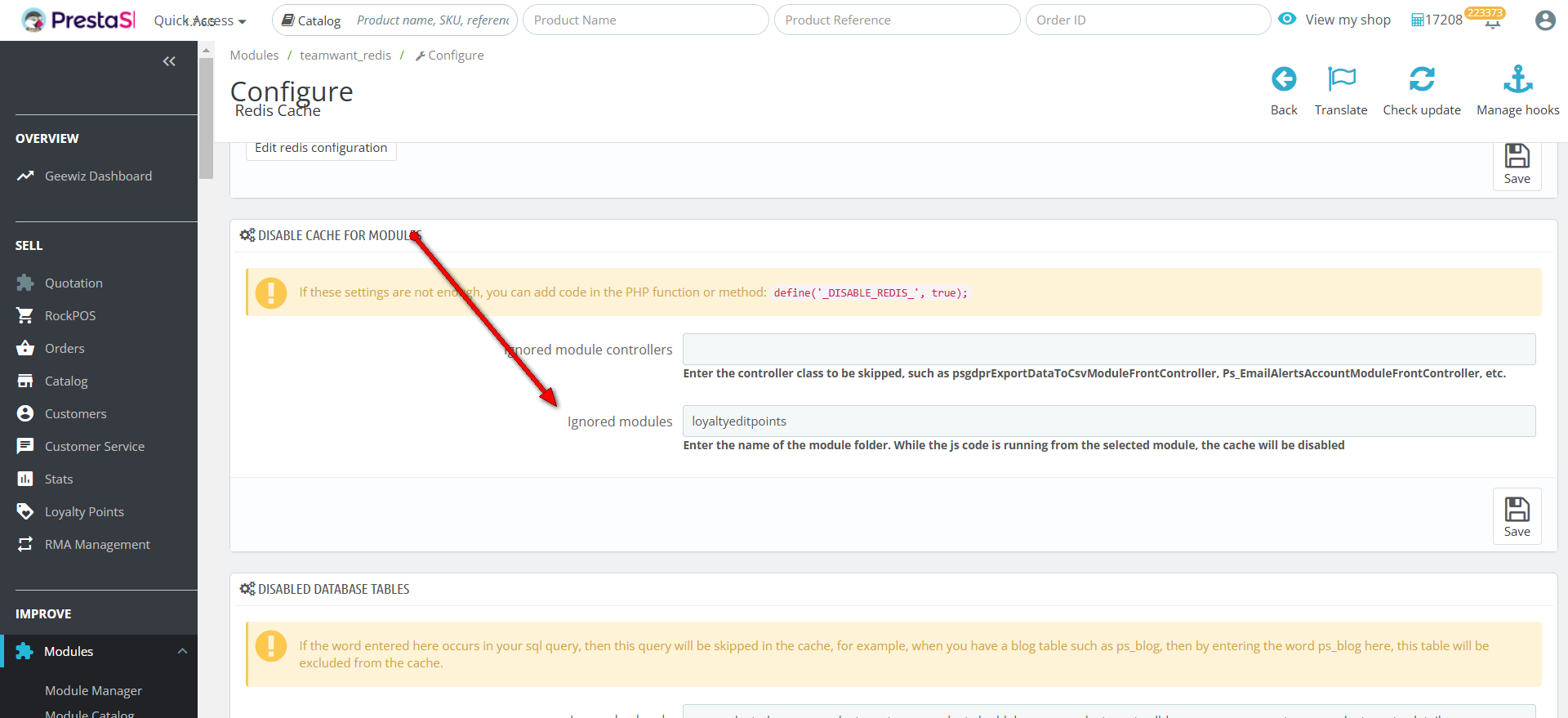Collapse the sidebar with double-chevron icon
1568x718 pixels.
click(169, 61)
